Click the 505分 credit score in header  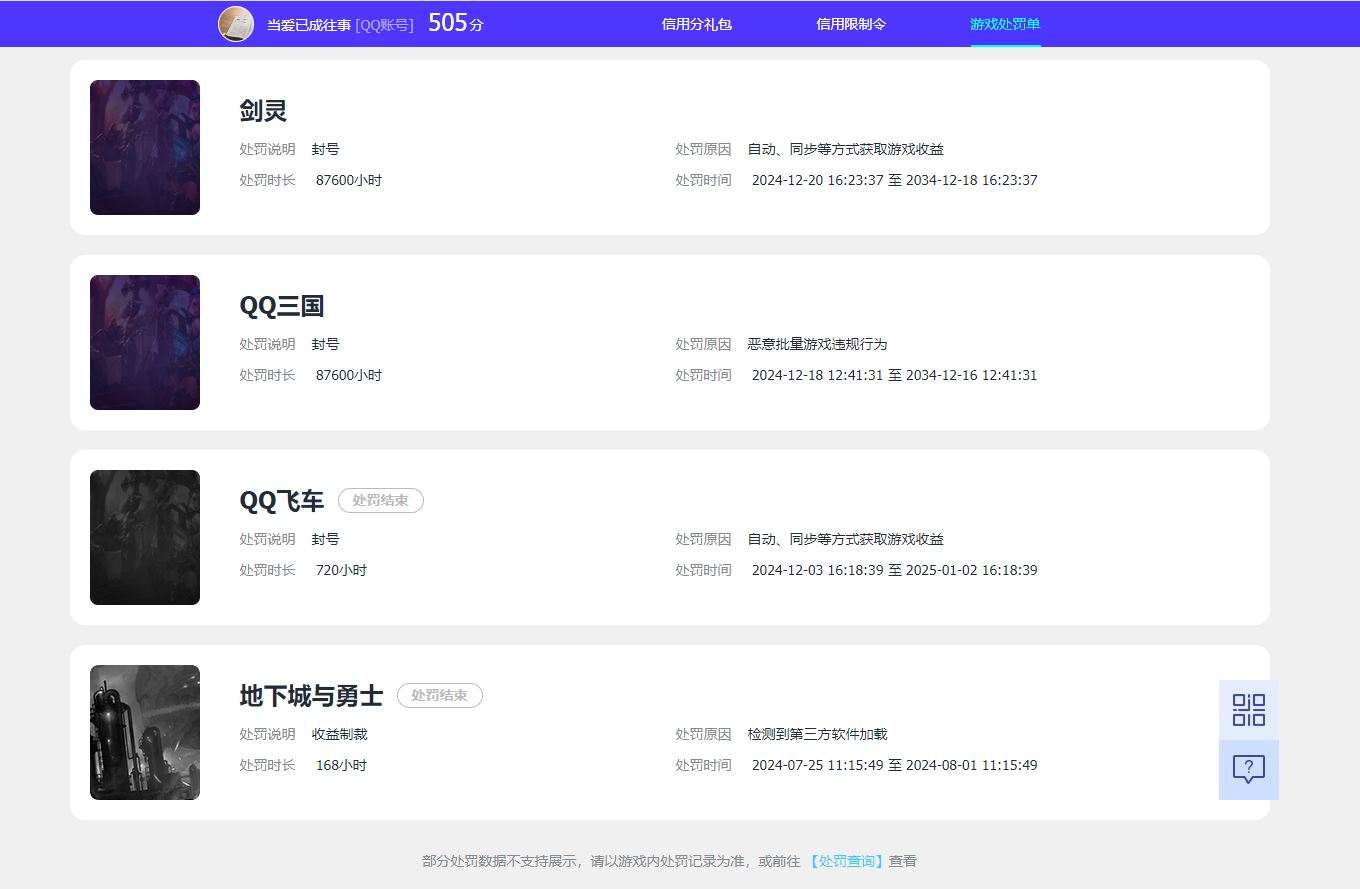(x=456, y=23)
